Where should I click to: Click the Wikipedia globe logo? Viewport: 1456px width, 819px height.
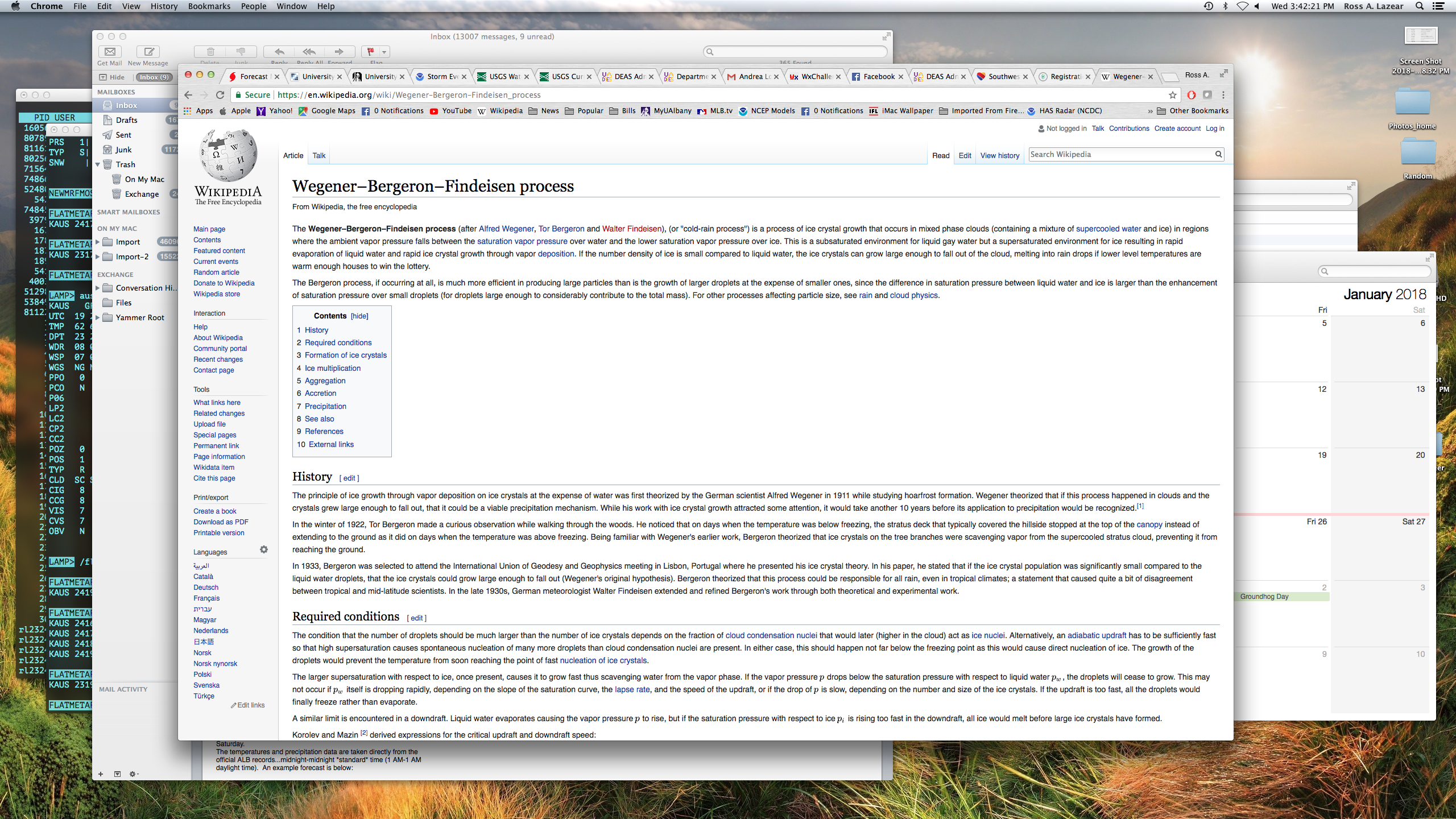pos(228,155)
